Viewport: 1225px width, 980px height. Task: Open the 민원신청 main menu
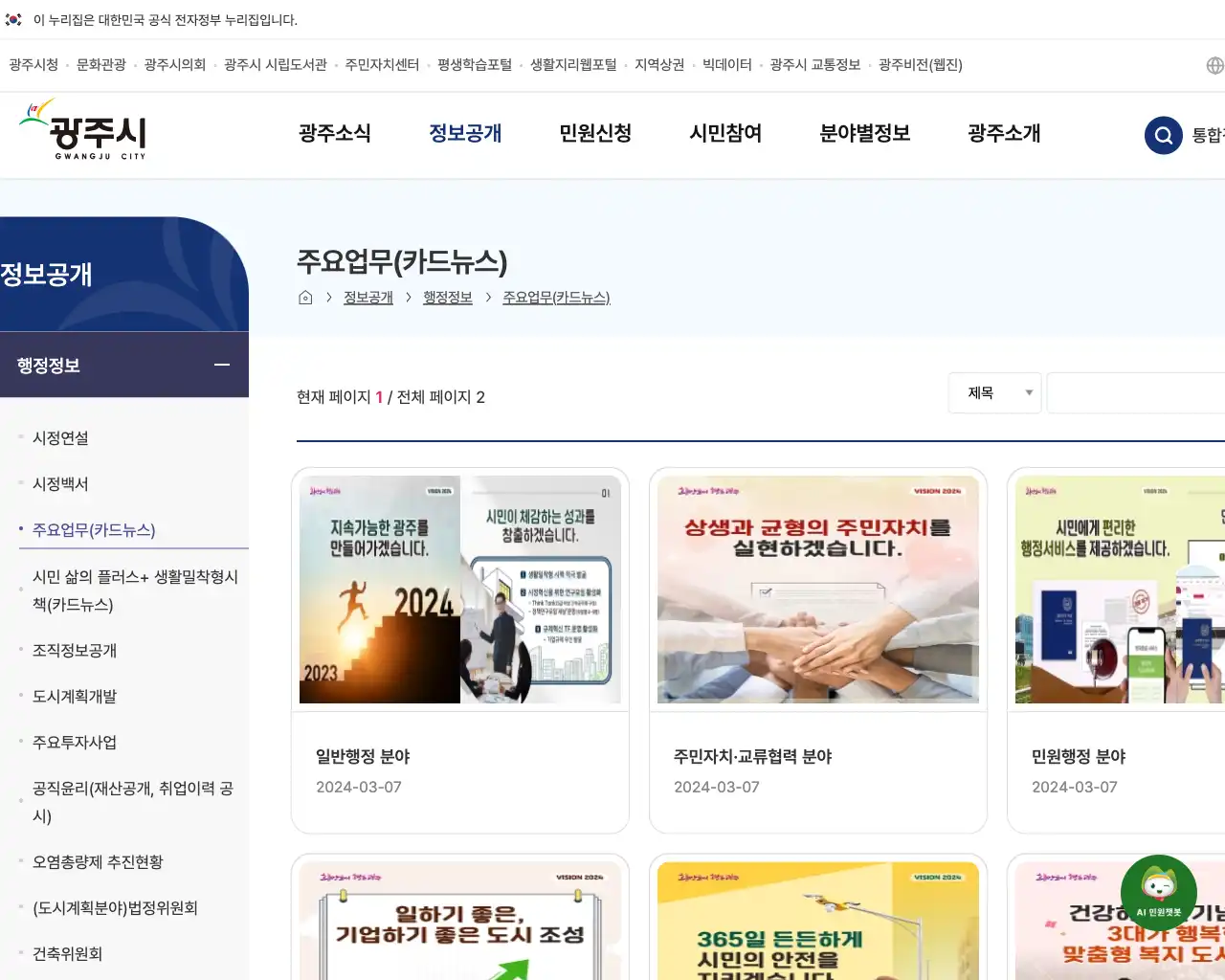(x=595, y=133)
